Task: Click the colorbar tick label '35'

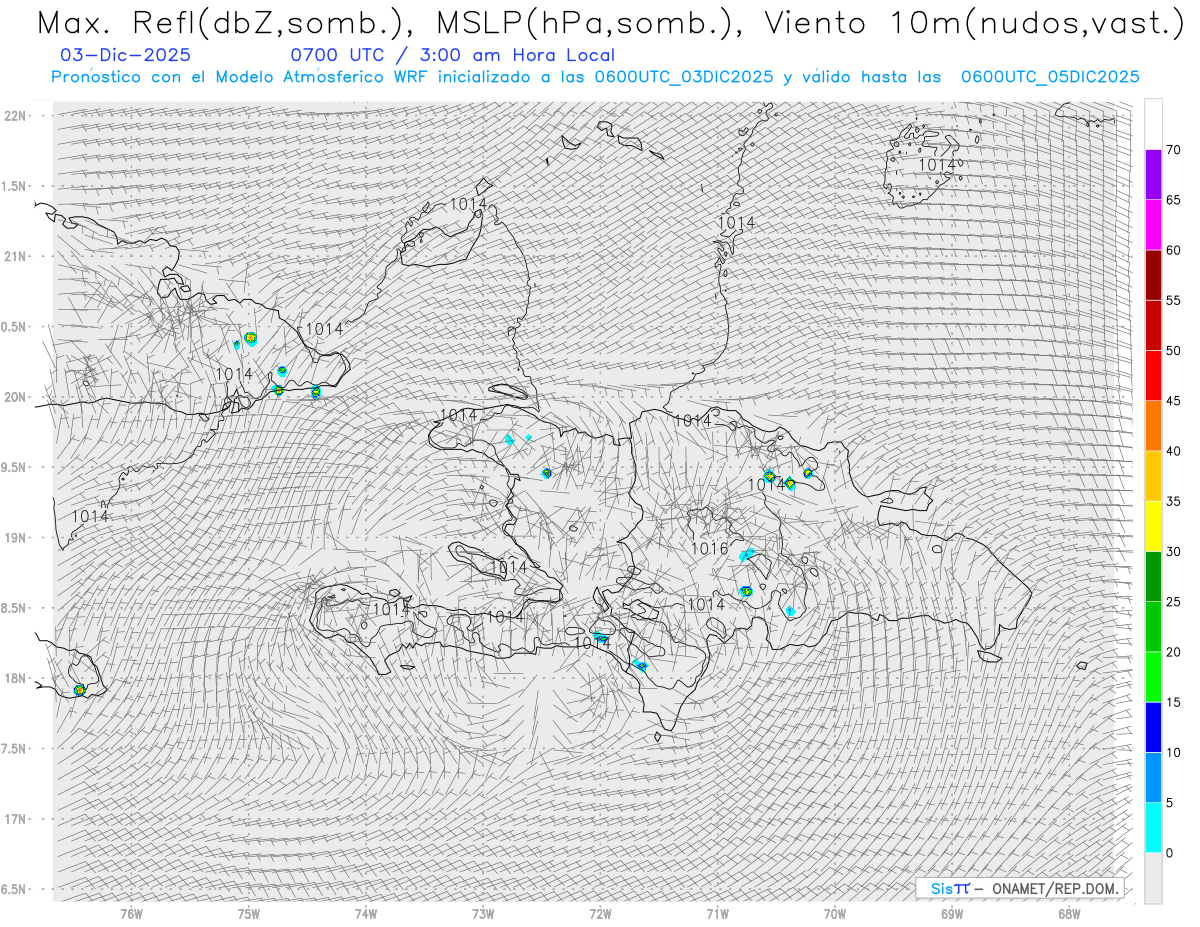Action: [x=1174, y=501]
